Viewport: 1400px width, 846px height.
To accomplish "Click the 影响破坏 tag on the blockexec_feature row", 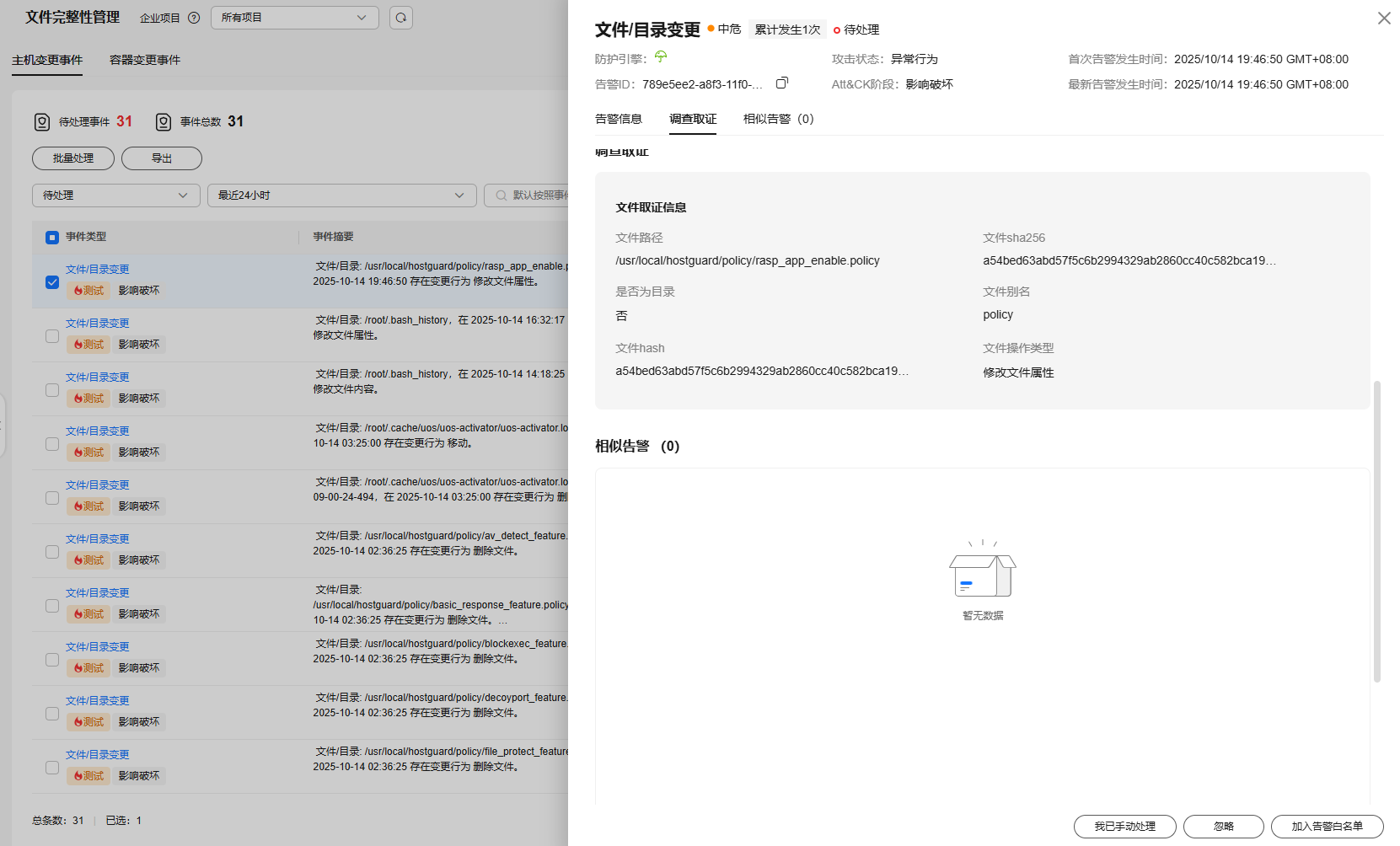I will (x=139, y=668).
